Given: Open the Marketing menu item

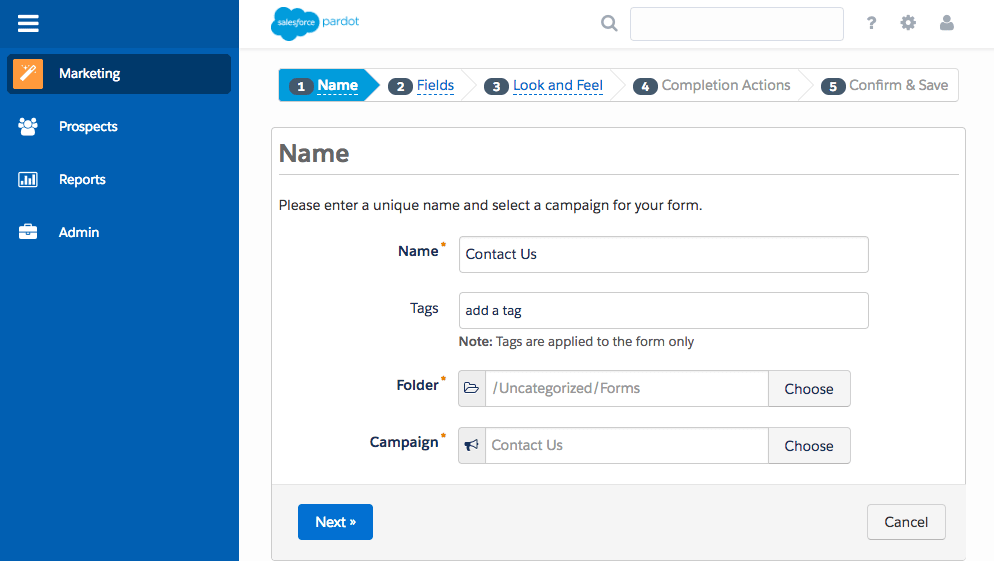Looking at the screenshot, I should coord(119,74).
